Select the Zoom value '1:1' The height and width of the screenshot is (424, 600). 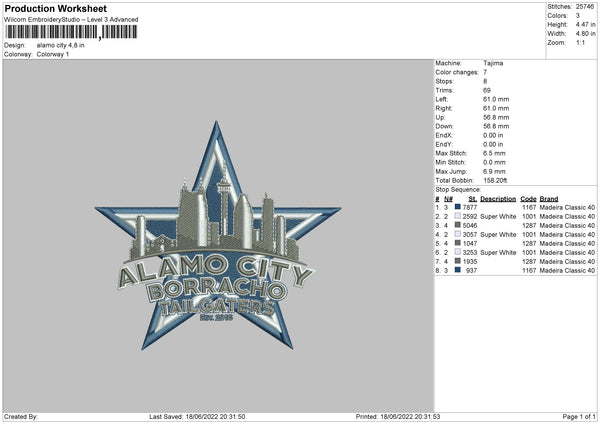coord(580,42)
